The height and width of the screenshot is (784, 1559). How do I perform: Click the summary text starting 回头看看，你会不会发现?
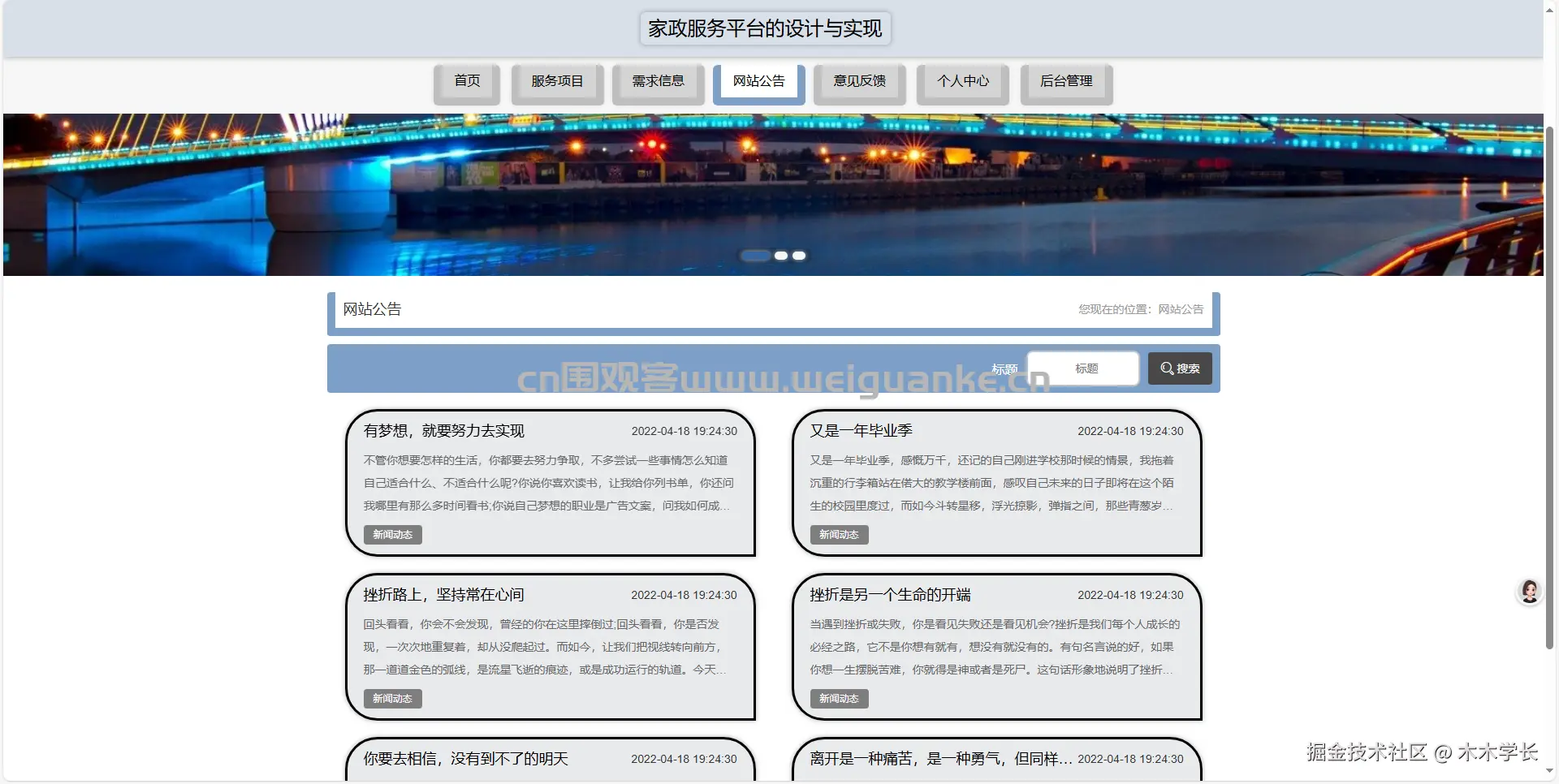tap(545, 647)
